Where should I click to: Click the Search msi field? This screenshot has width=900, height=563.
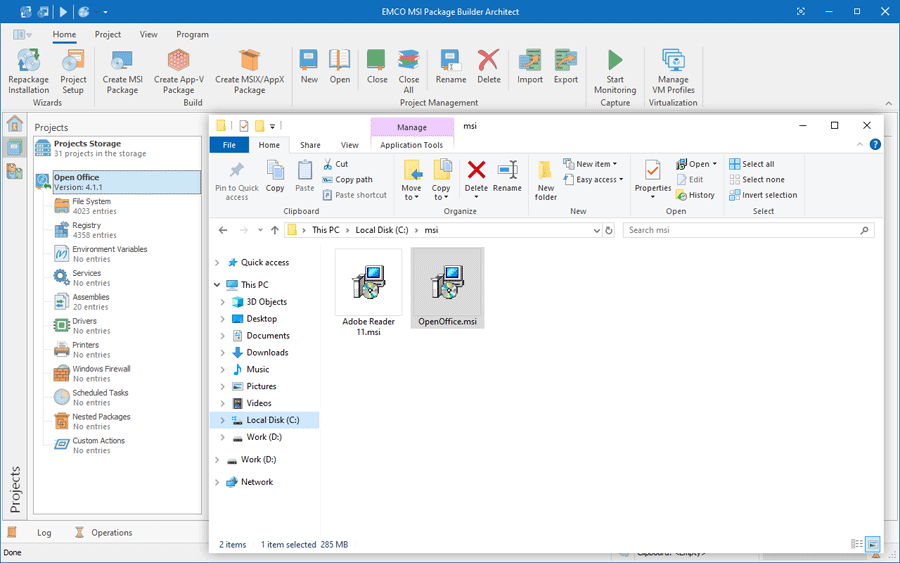pyautogui.click(x=748, y=230)
